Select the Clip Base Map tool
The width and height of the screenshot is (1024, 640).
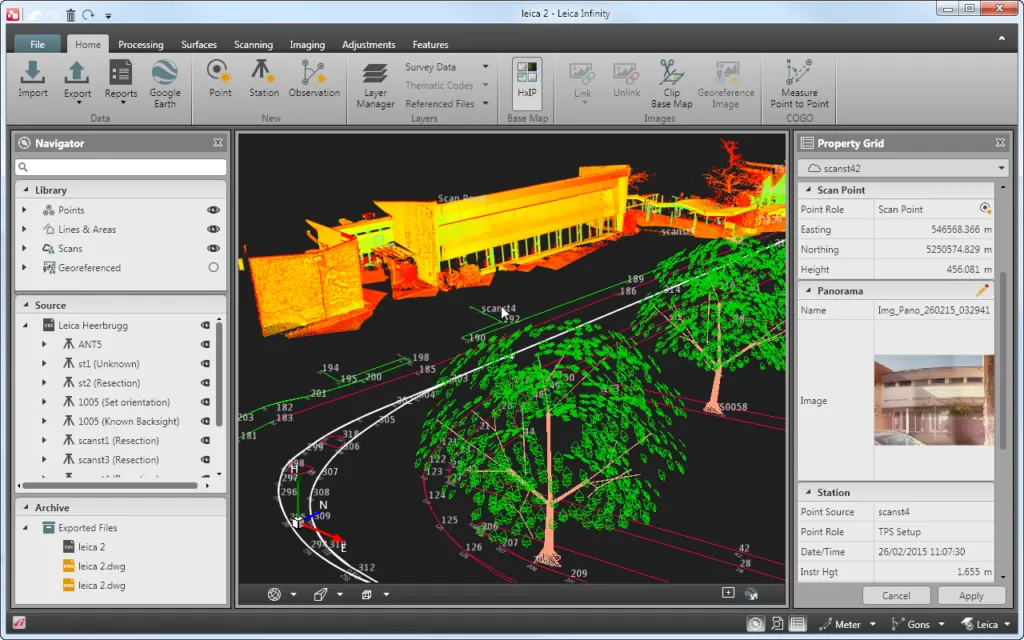tap(671, 83)
